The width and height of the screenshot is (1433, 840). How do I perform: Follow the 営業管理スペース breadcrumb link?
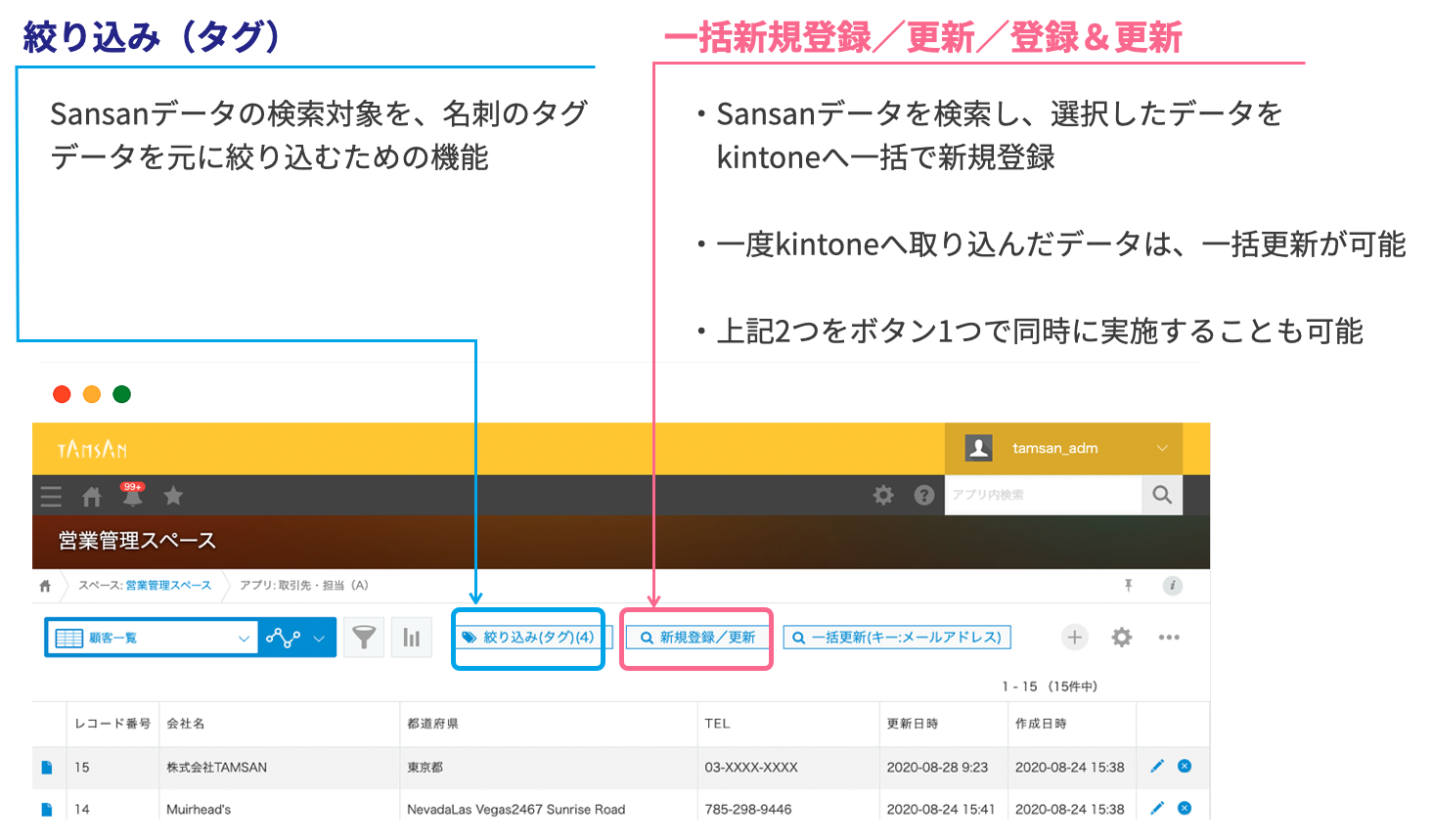(x=168, y=586)
